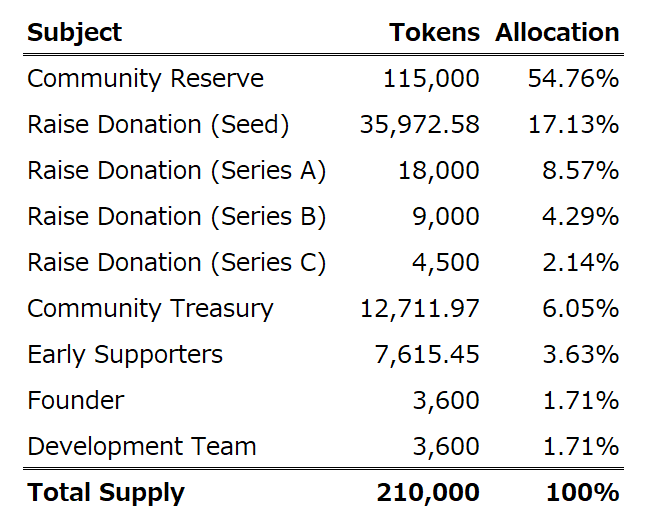Select the 54.76% allocation cell
The height and width of the screenshot is (520, 653).
573,79
